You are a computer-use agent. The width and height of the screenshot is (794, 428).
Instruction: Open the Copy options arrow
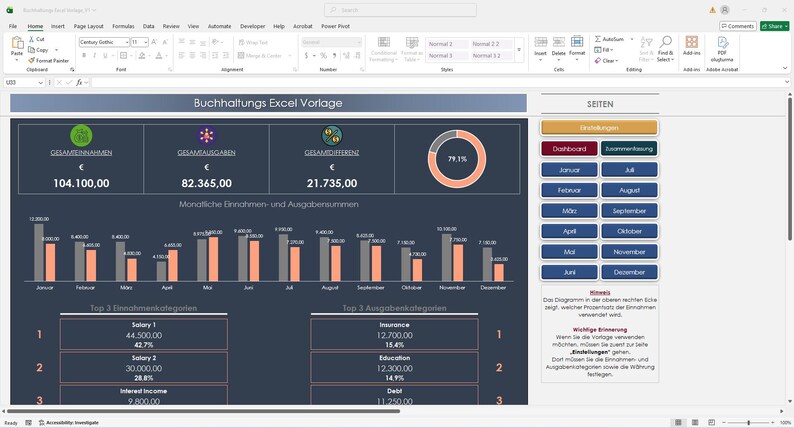(x=56, y=50)
